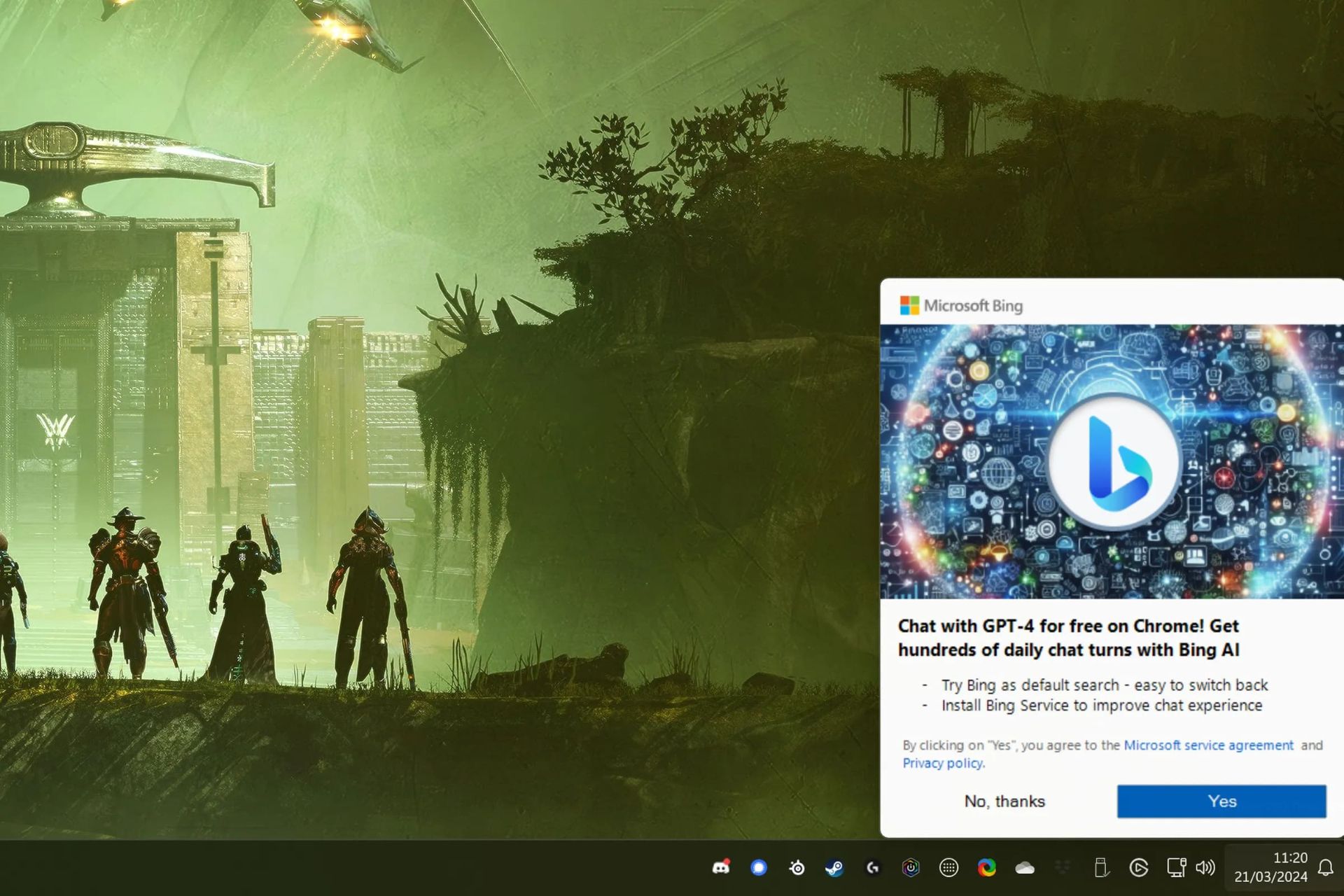
Task: Open the multicolor swirl tray icon
Action: pos(987,868)
